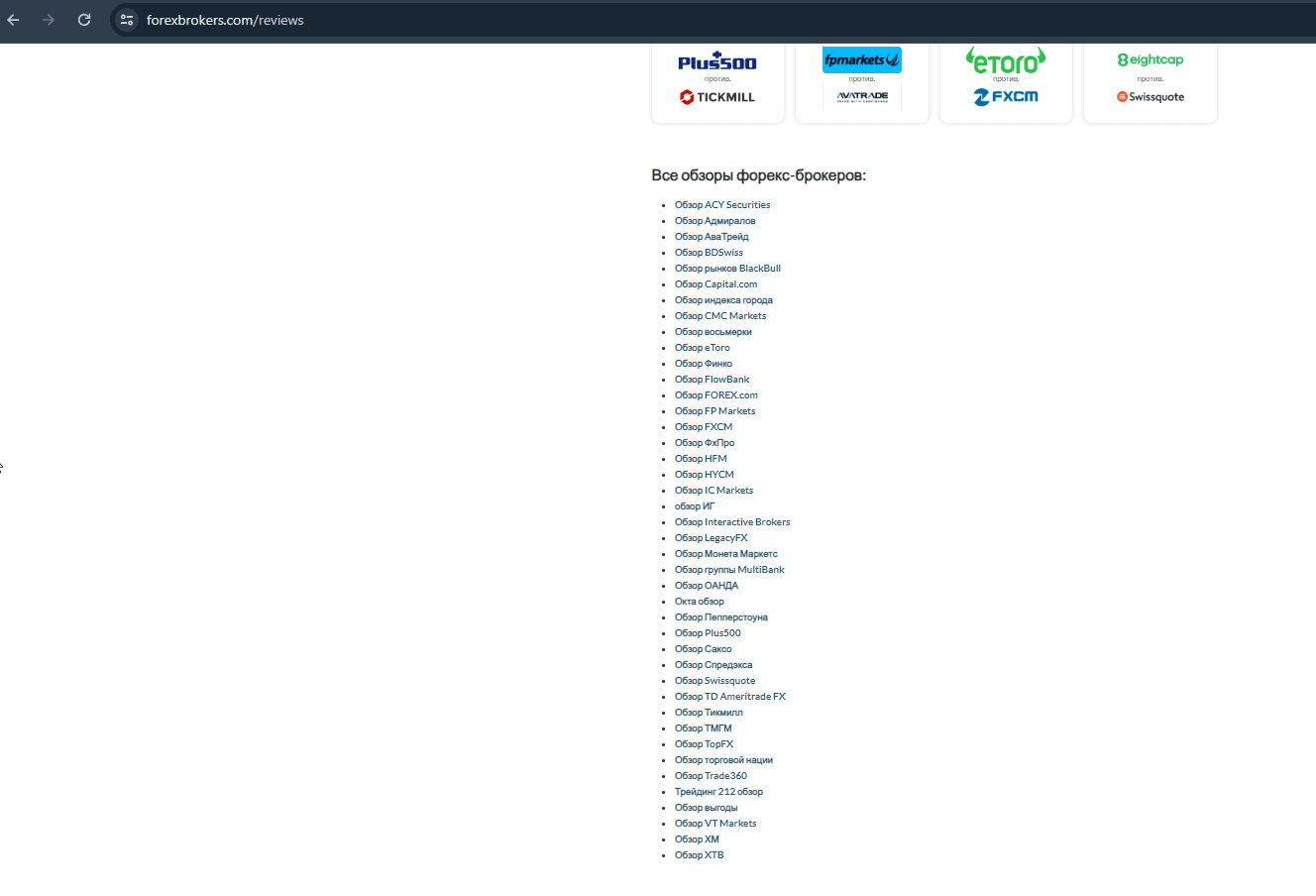Open the Обзор eToro link in list

click(702, 348)
